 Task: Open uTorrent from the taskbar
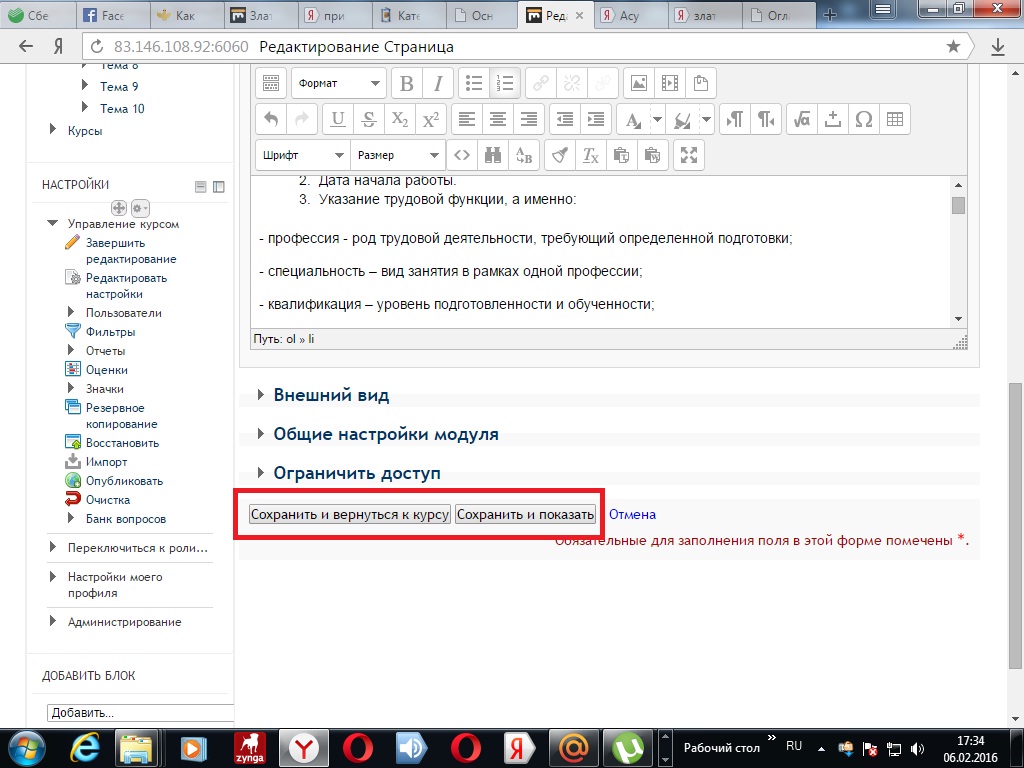click(628, 748)
